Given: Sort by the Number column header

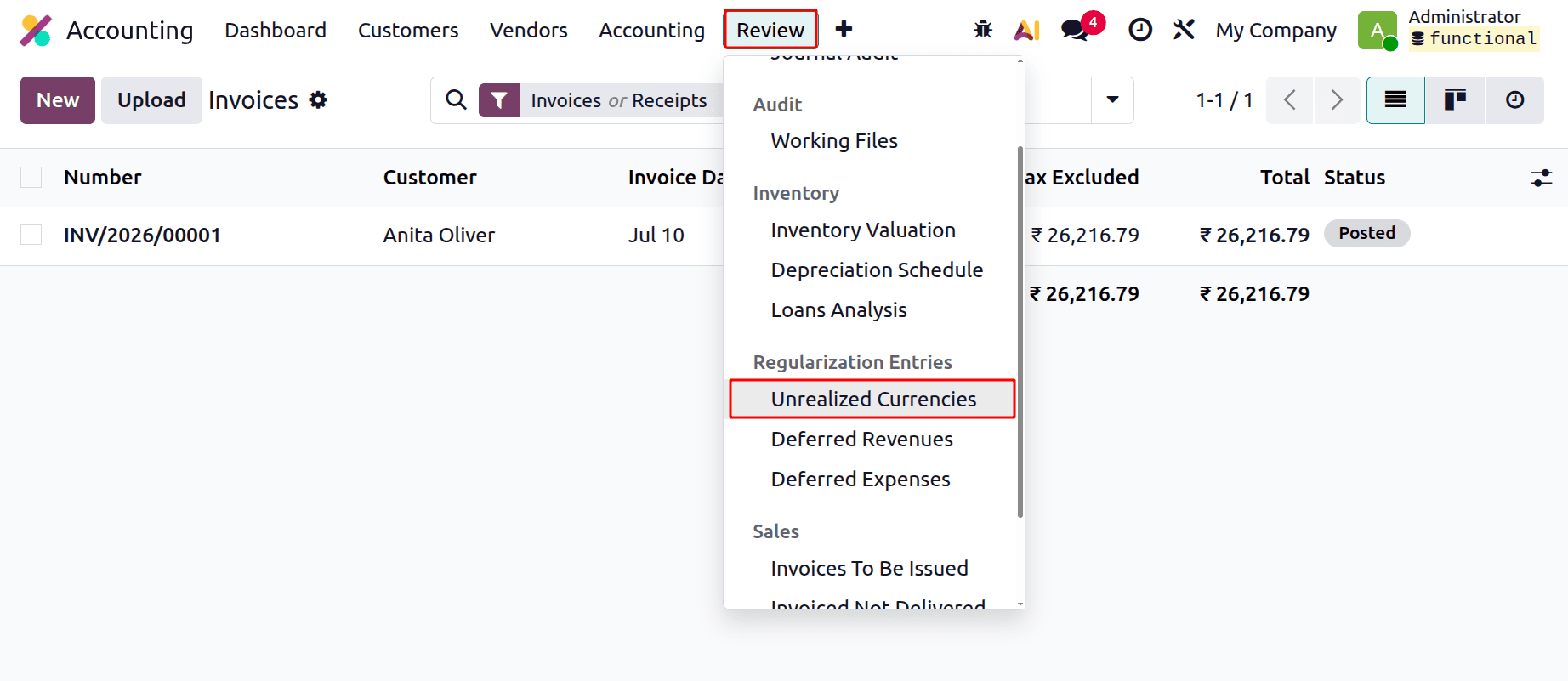Looking at the screenshot, I should pyautogui.click(x=103, y=178).
